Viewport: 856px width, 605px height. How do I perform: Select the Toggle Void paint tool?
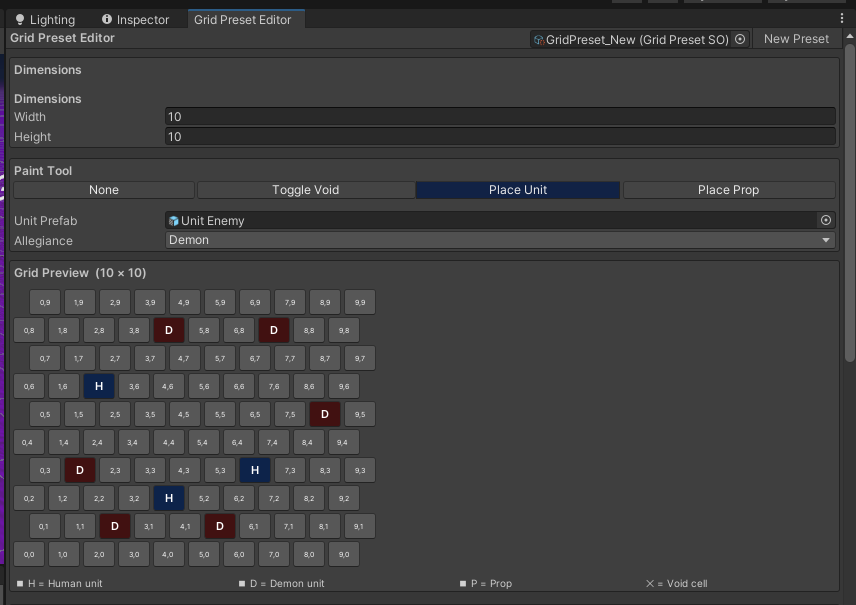306,190
